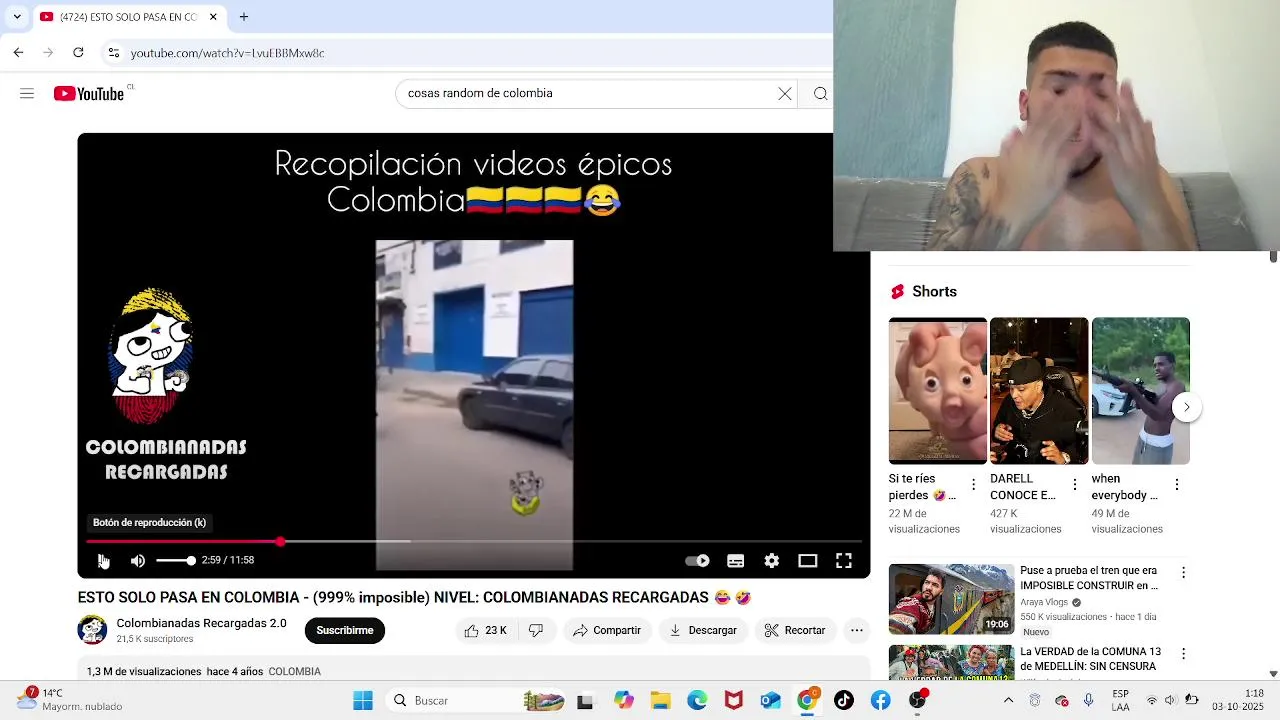The image size is (1280, 720).
Task: Open options for 'DARELL CONOCE E...' Short
Action: point(1075,484)
